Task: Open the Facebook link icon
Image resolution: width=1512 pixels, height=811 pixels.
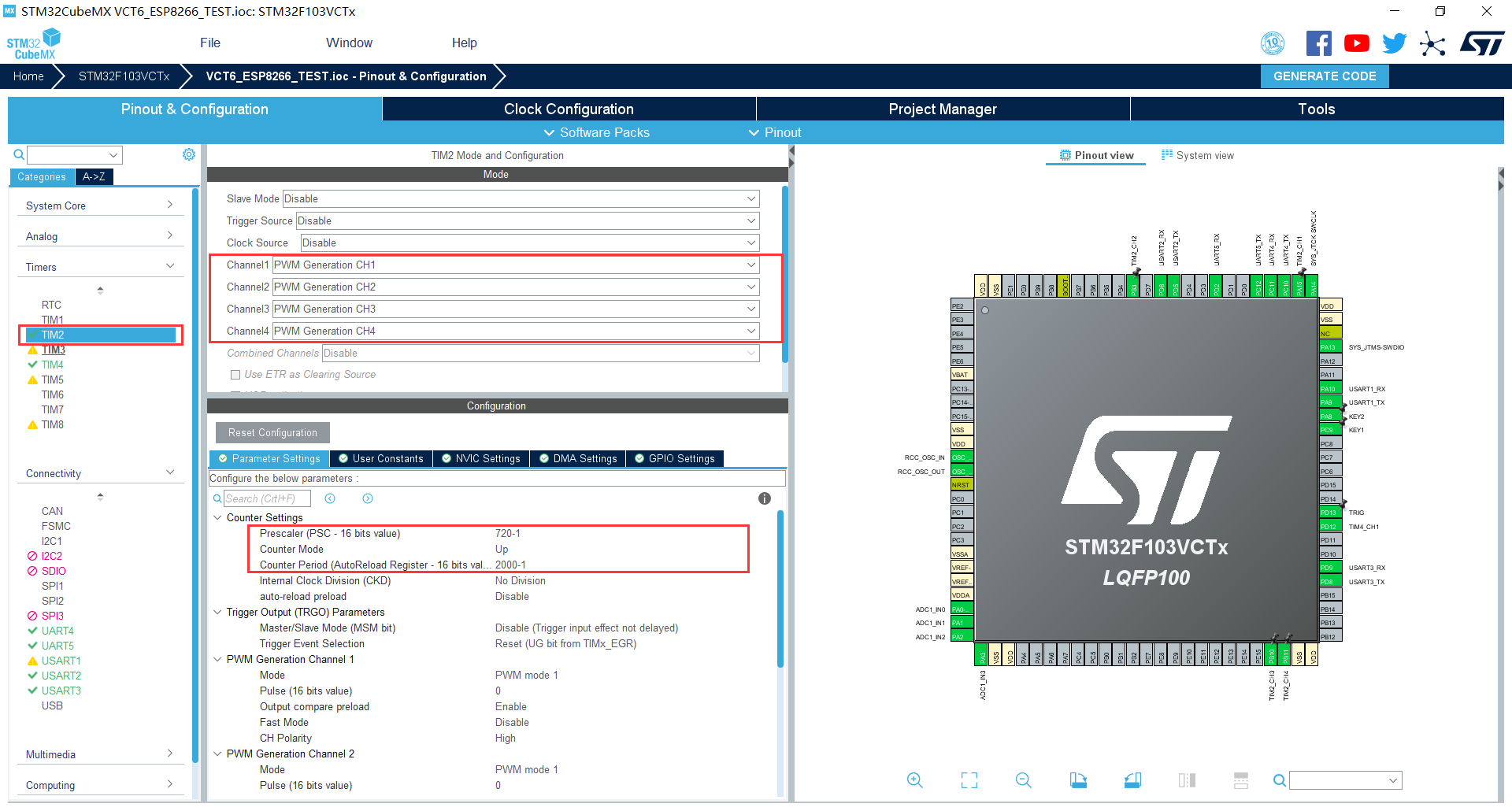Action: pyautogui.click(x=1318, y=43)
